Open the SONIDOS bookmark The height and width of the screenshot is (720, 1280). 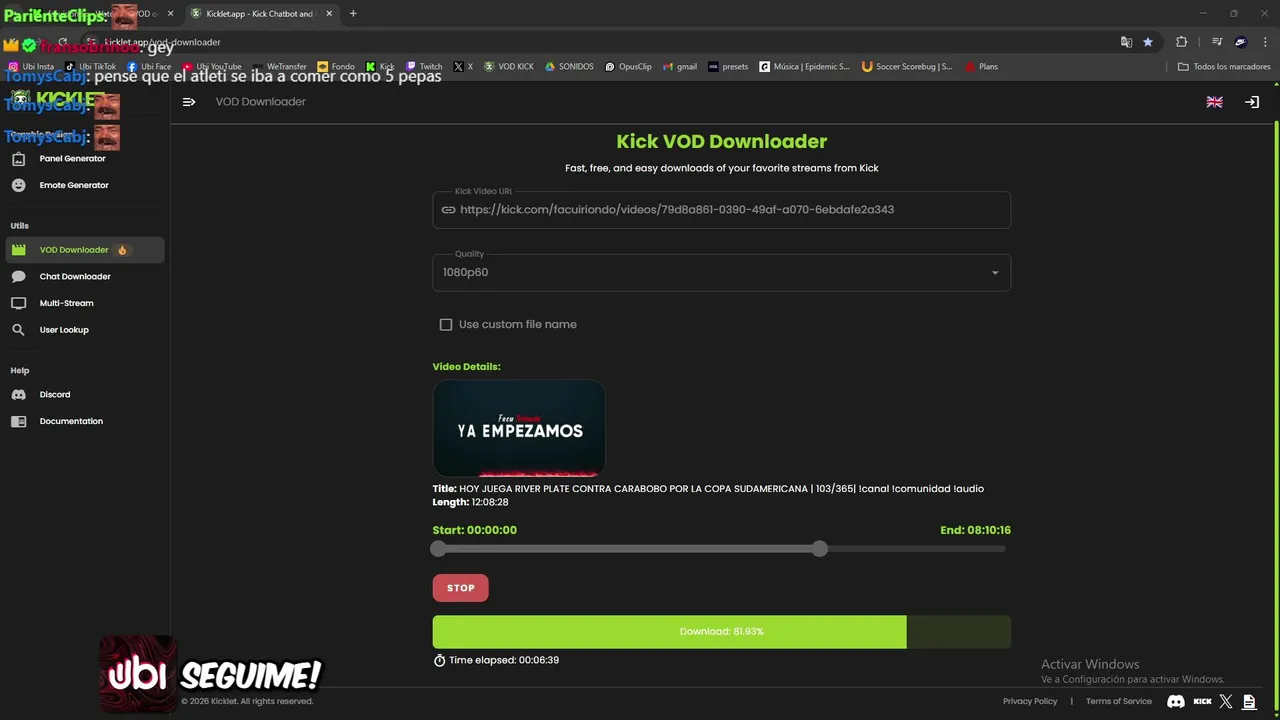coord(569,67)
